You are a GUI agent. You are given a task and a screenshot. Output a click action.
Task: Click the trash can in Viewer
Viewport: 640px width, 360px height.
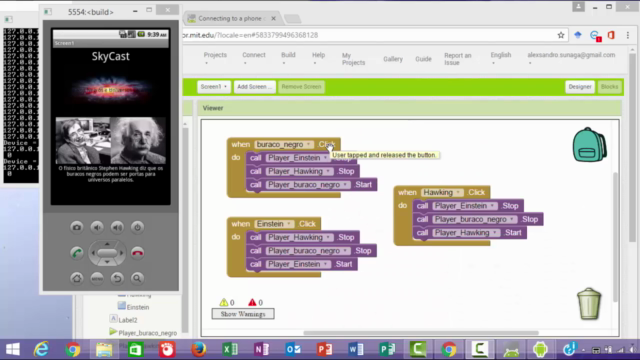(589, 304)
